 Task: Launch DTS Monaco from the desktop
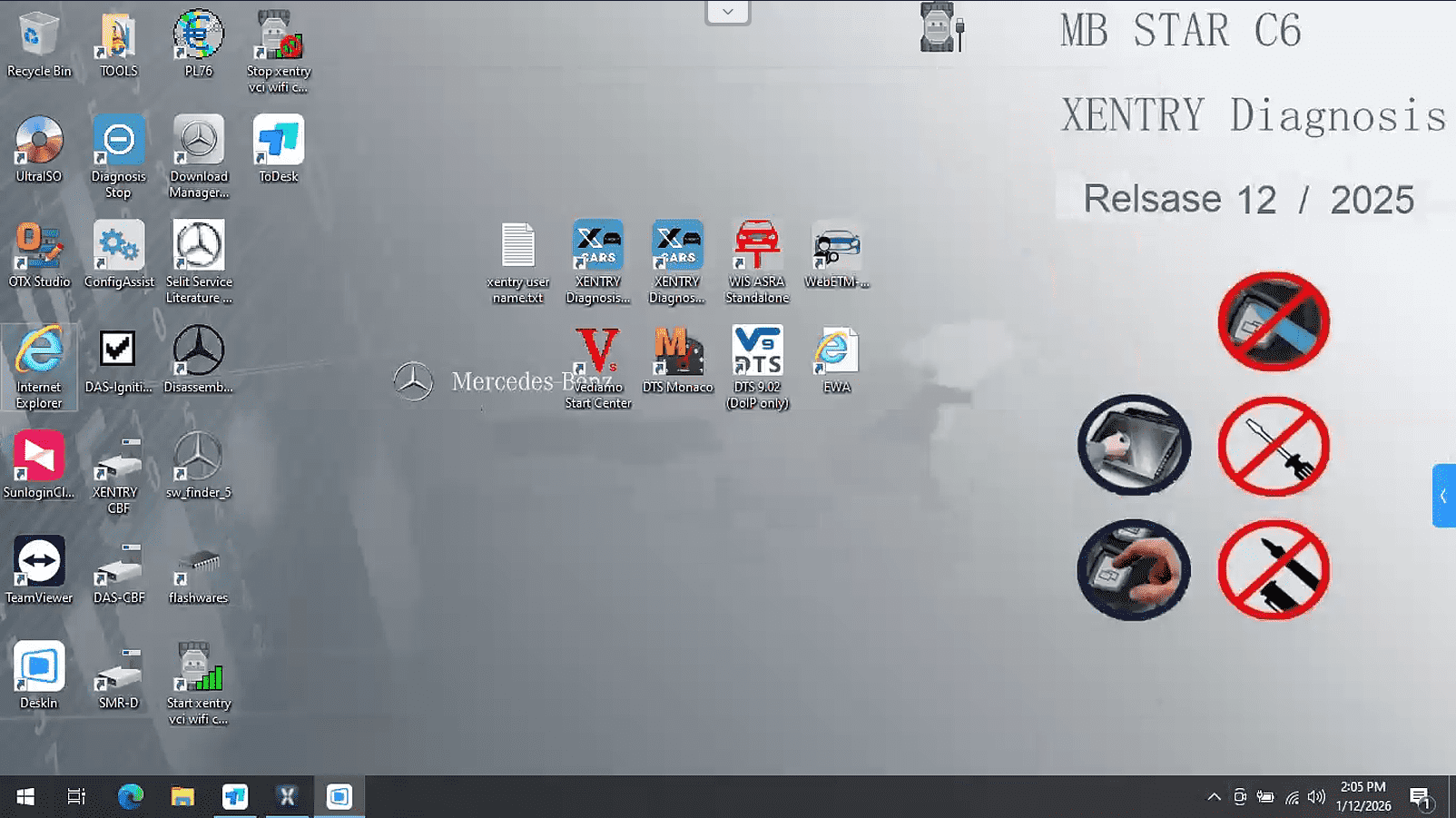click(x=677, y=353)
